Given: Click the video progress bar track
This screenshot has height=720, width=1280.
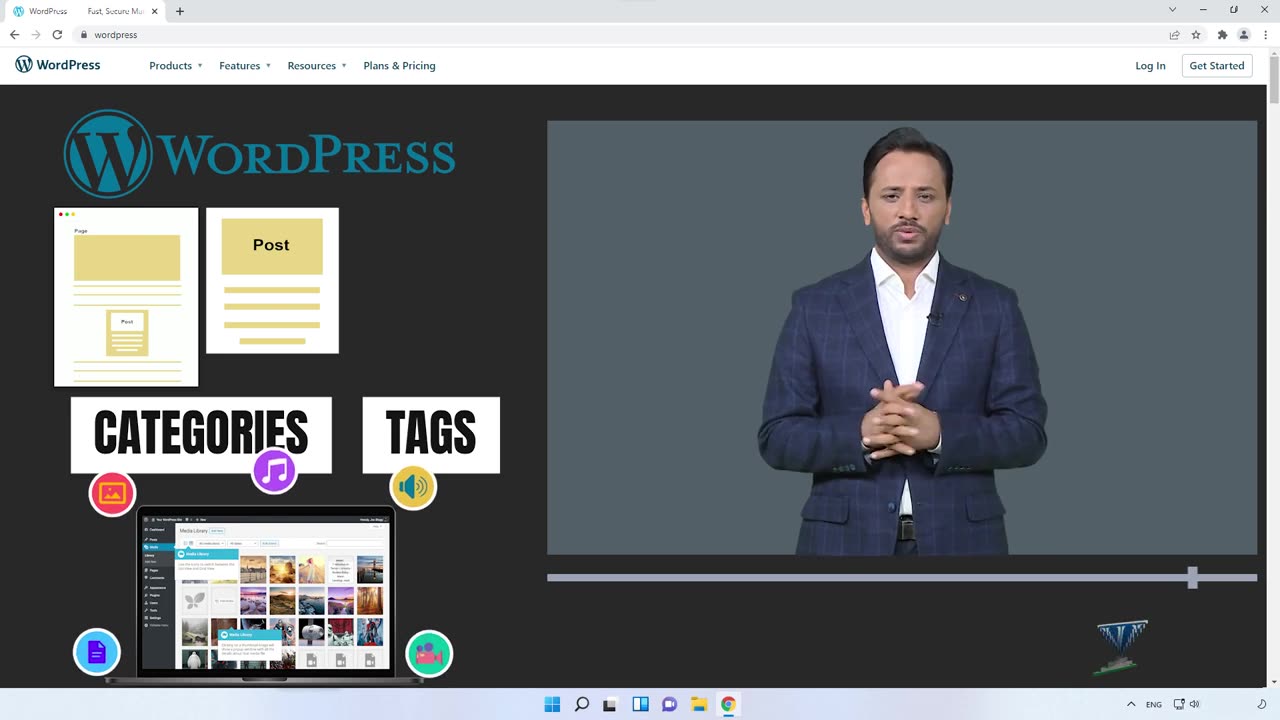Looking at the screenshot, I should (x=902, y=577).
